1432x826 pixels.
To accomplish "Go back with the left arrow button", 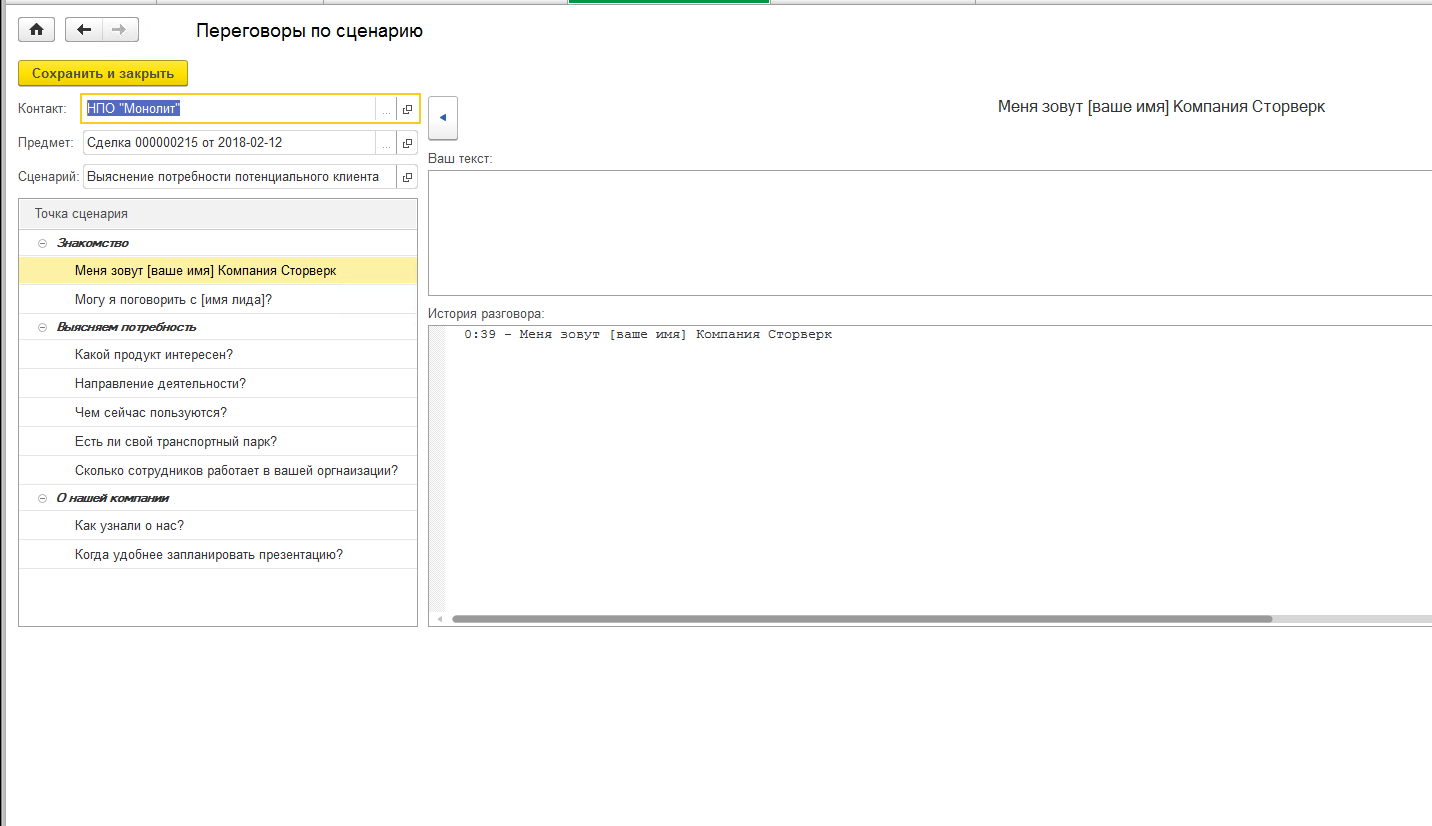I will point(84,30).
